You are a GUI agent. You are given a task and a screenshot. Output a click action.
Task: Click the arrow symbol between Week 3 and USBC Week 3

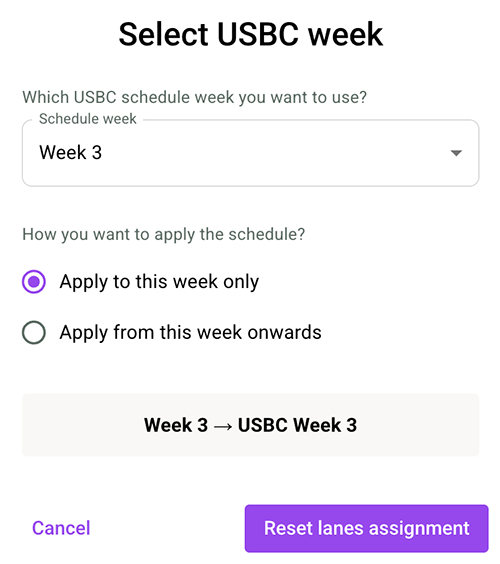click(x=223, y=426)
